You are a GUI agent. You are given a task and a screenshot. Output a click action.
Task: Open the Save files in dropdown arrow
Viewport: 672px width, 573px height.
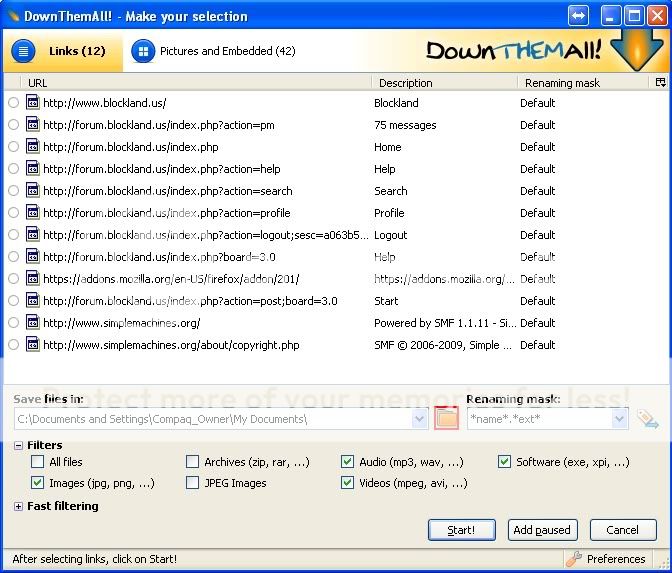[420, 419]
